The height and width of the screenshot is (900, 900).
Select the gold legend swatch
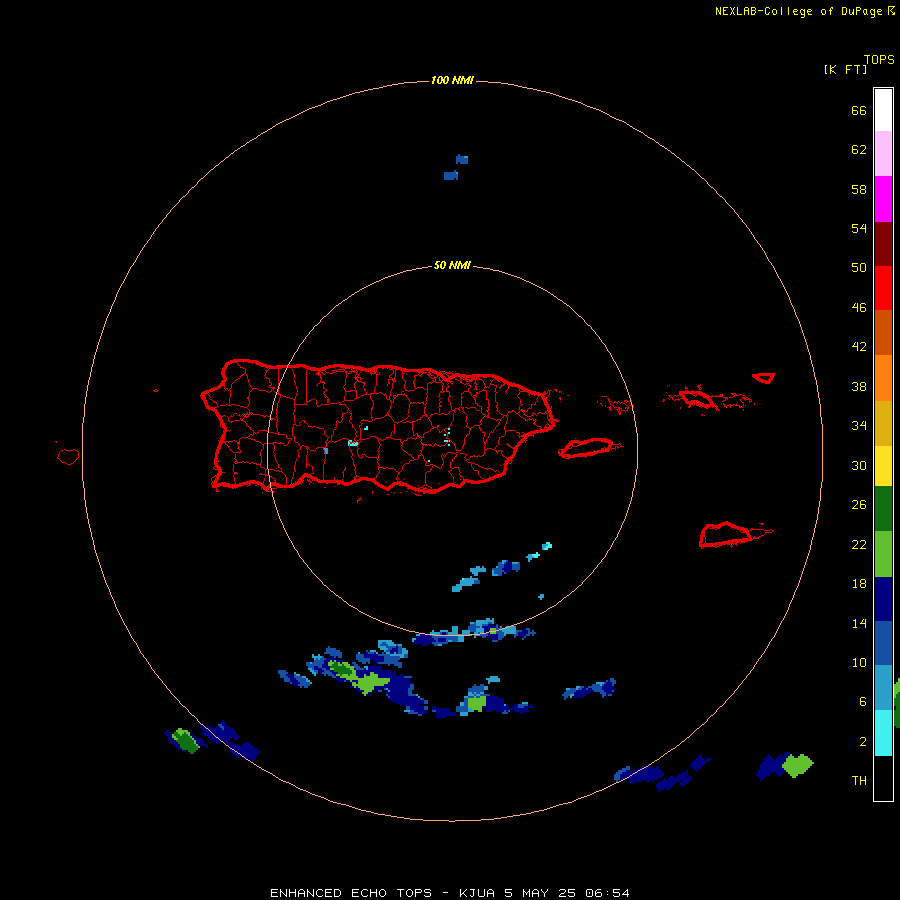pos(883,424)
